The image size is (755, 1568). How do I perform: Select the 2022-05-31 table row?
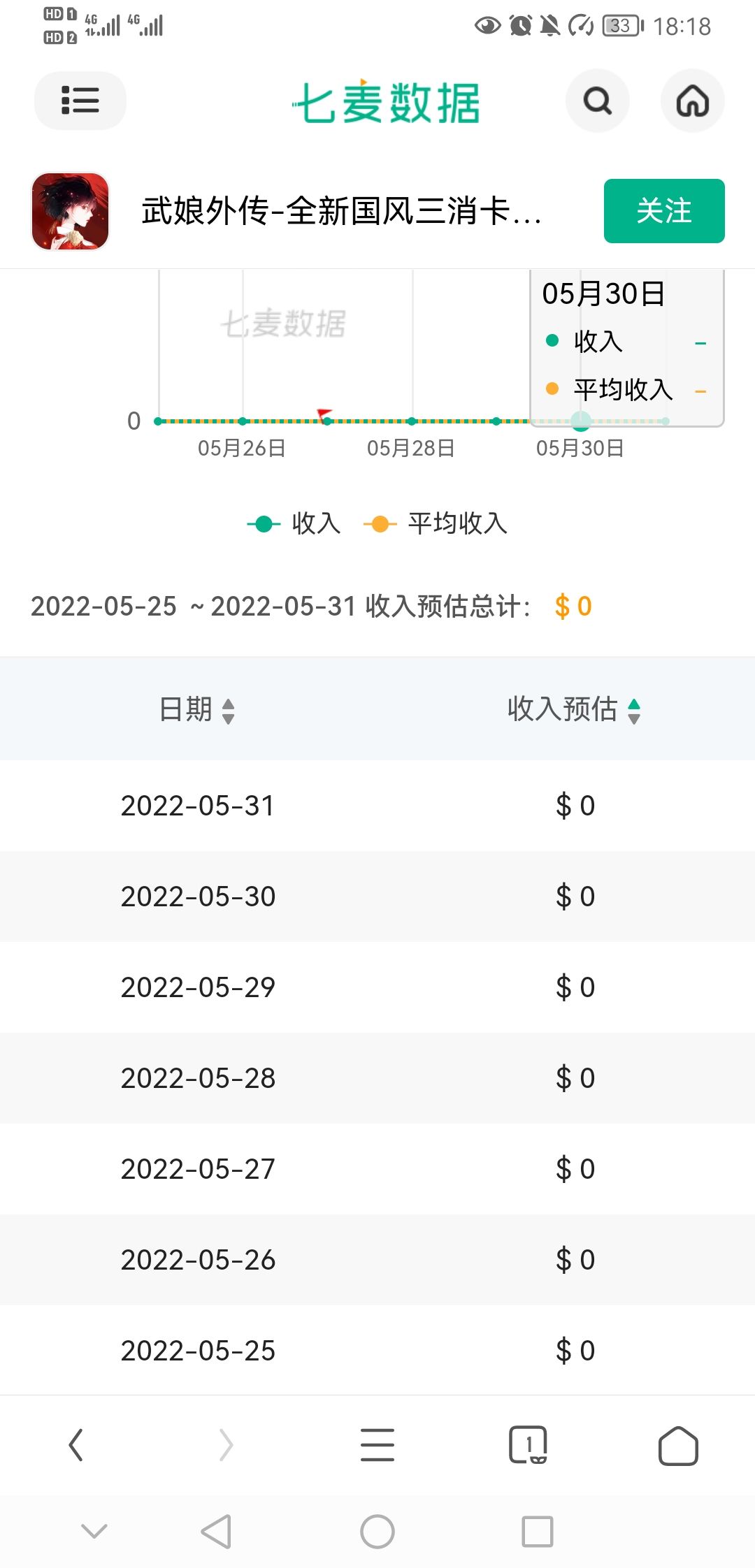377,806
